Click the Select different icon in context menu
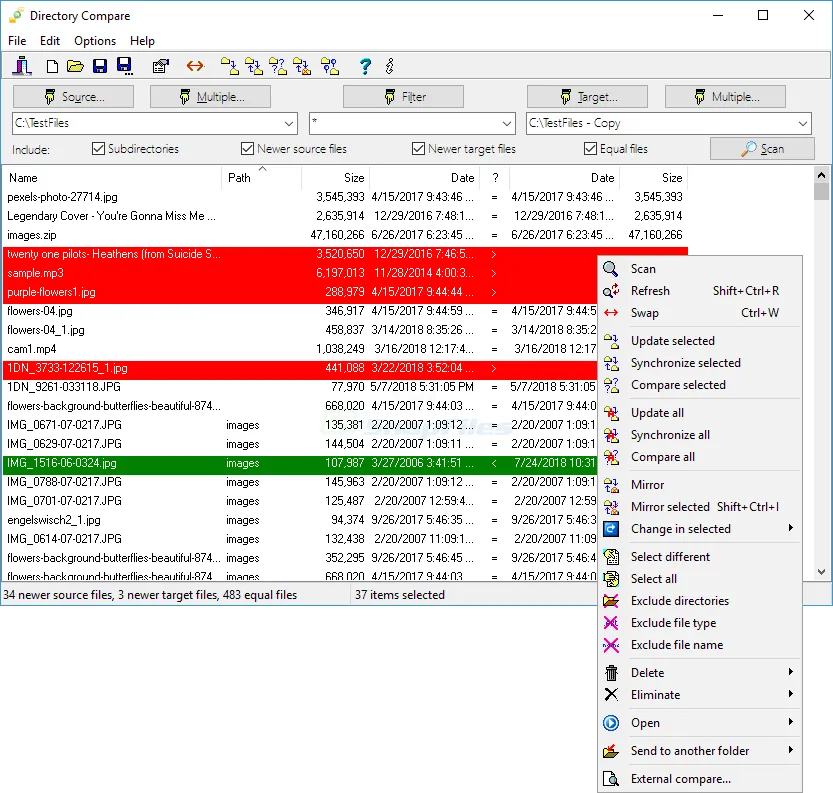Screen dimensions: 833x793 (611, 557)
